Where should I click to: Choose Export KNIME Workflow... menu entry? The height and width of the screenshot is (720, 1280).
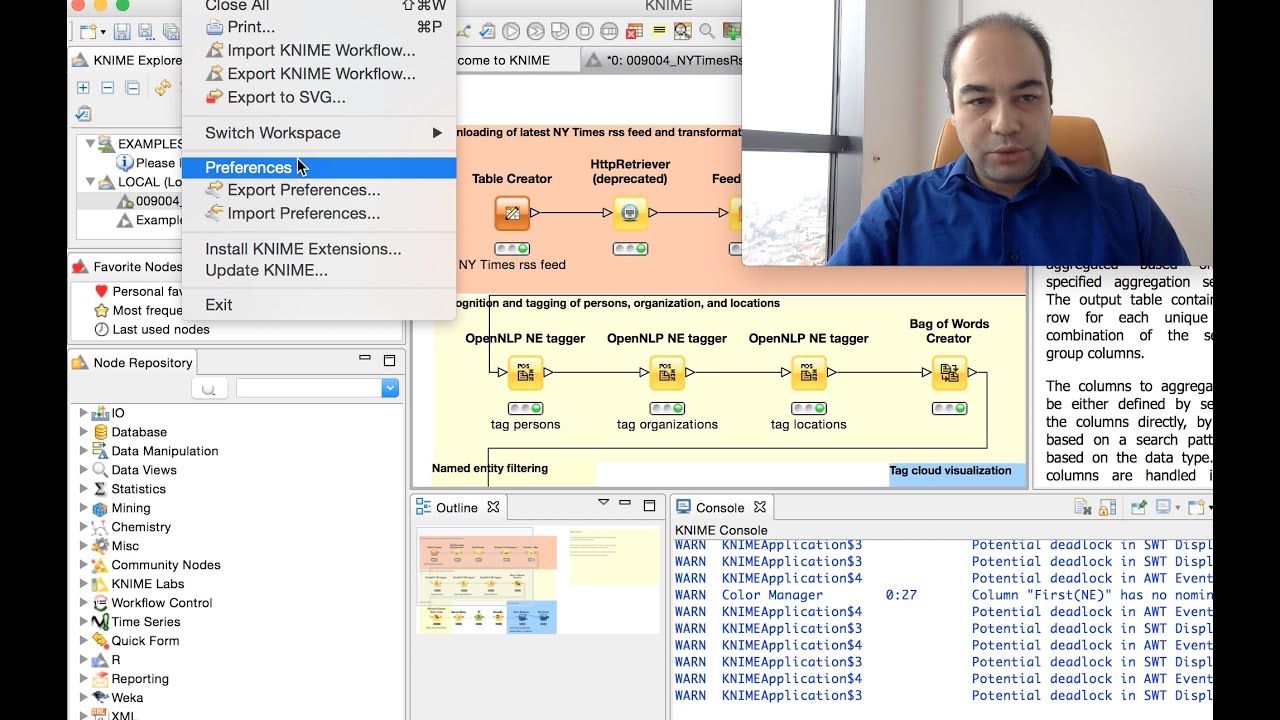(319, 74)
